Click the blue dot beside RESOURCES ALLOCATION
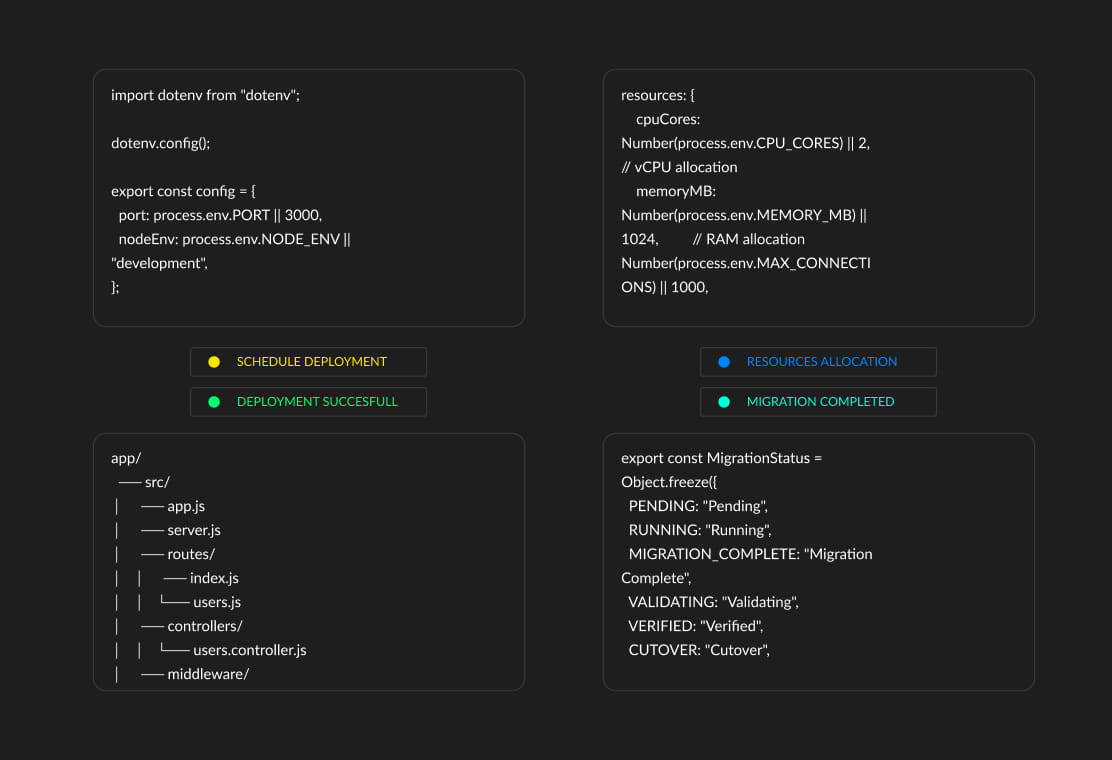Image resolution: width=1112 pixels, height=760 pixels. (724, 362)
